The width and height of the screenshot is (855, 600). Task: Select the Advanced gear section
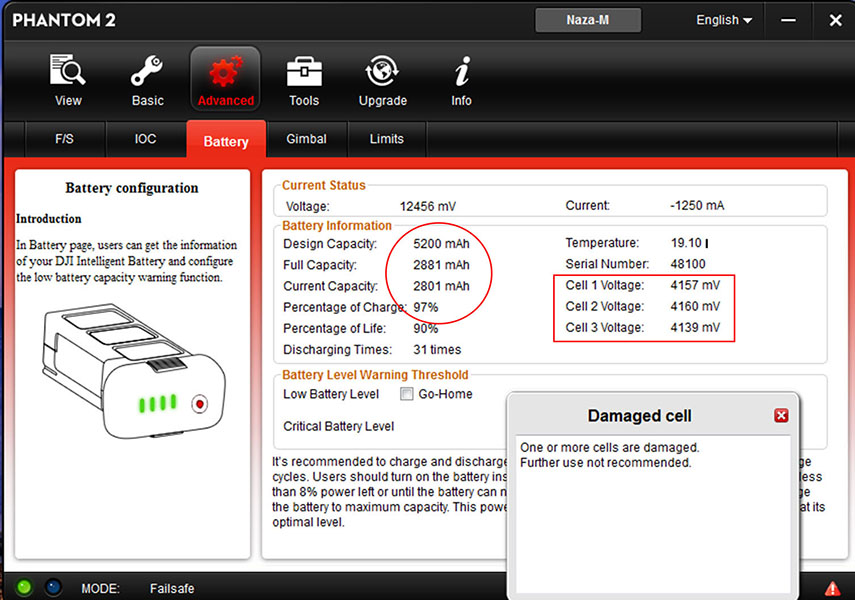[x=225, y=79]
